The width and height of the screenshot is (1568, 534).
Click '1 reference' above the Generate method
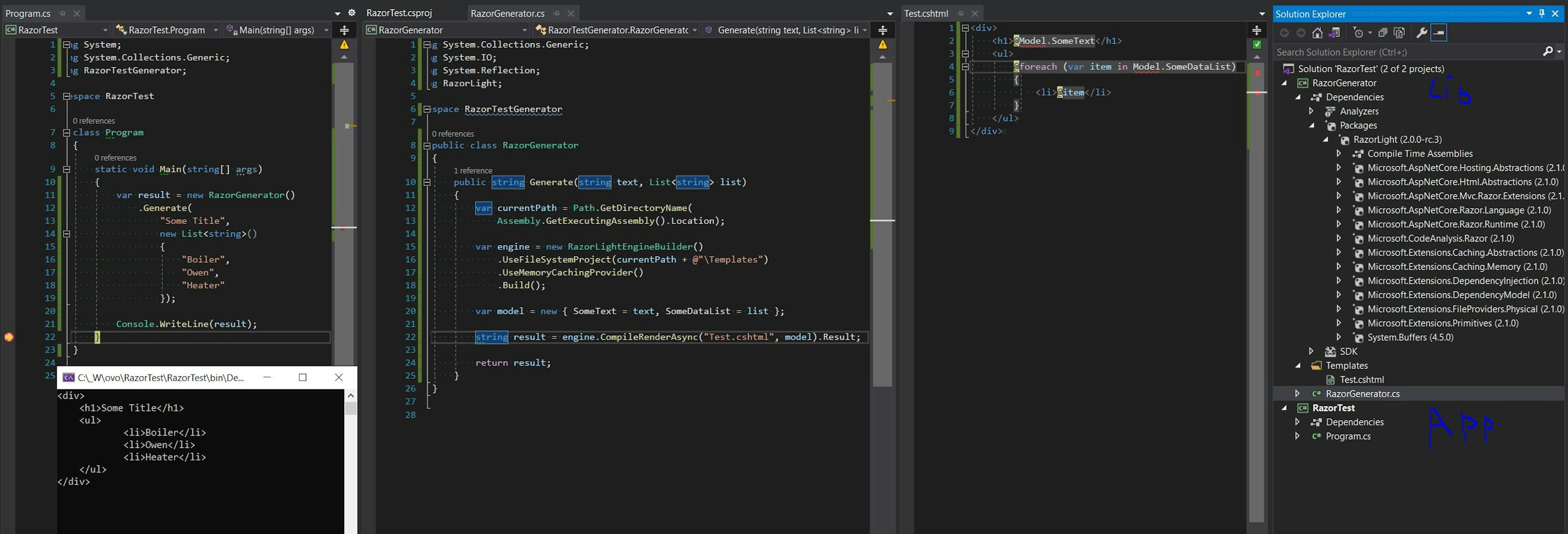473,170
